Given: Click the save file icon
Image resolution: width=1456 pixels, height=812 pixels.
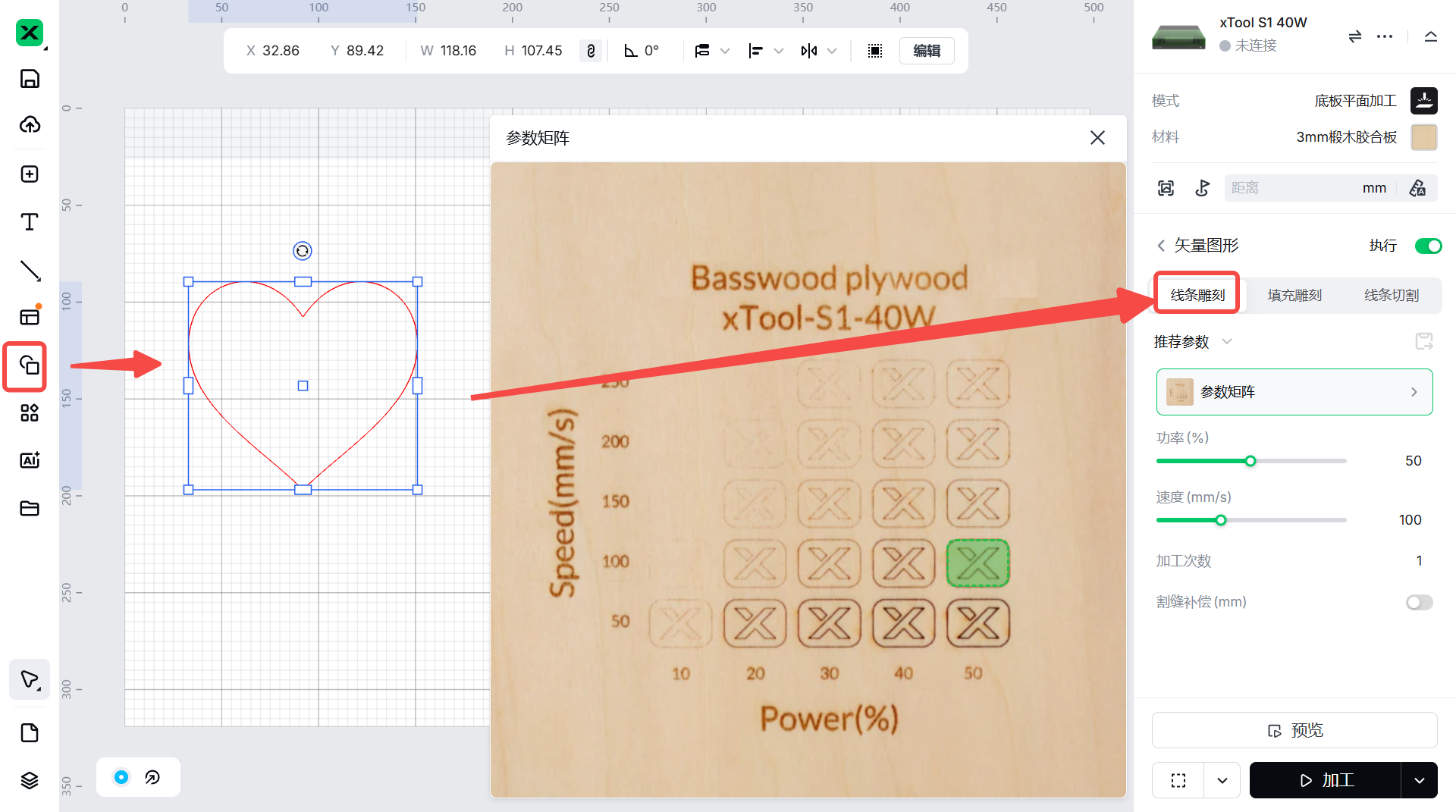Looking at the screenshot, I should tap(30, 79).
